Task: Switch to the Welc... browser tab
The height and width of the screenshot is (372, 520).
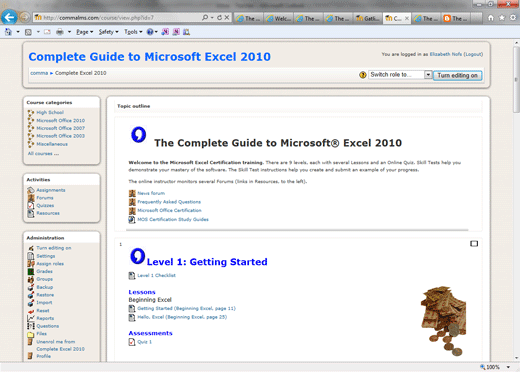Action: point(279,19)
